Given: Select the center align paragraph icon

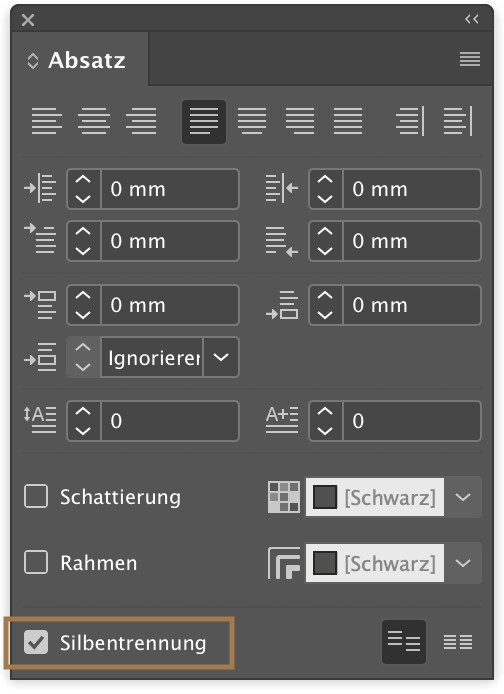Looking at the screenshot, I should (x=94, y=121).
